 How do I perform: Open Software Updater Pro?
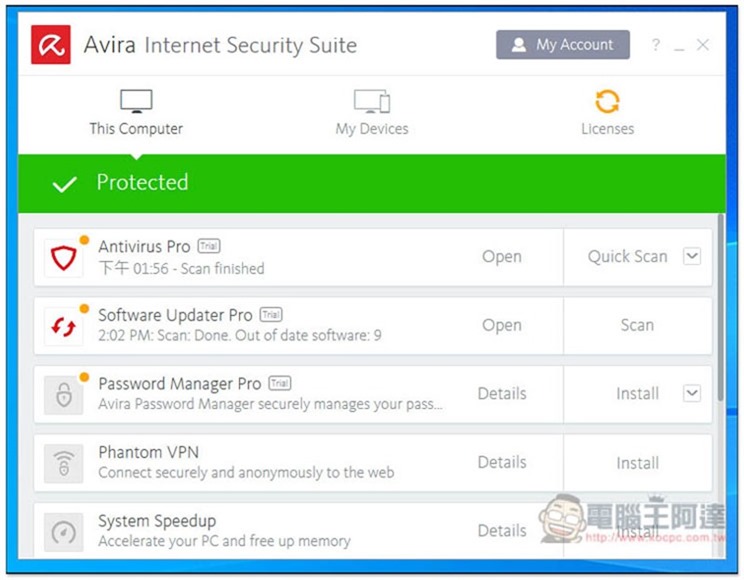point(502,325)
